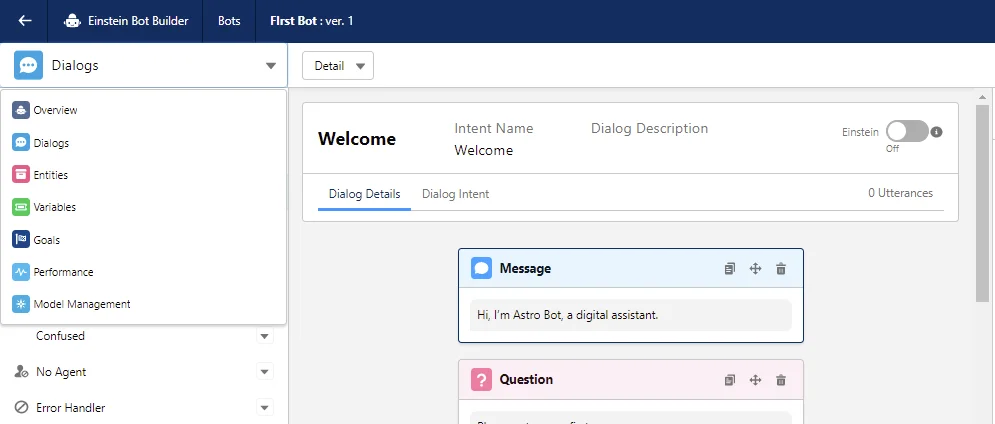Open the Error Handler dialog options arrow
The image size is (995, 424).
[265, 407]
